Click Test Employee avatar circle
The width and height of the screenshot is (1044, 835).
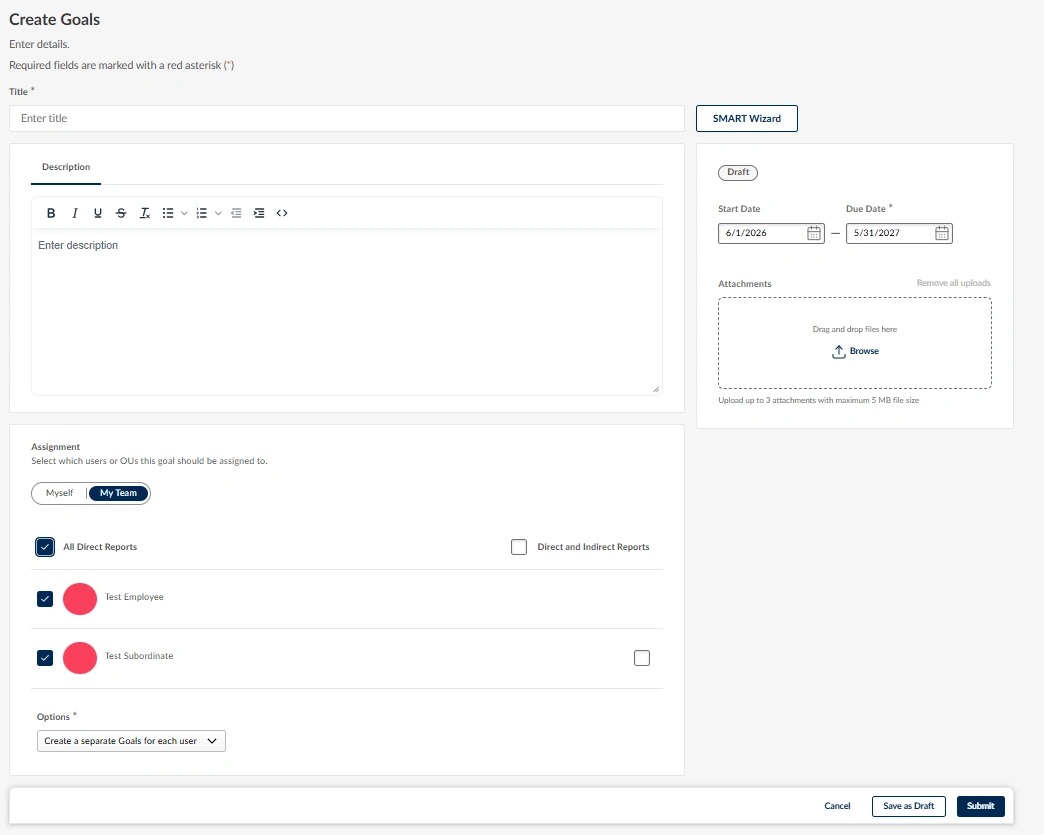[80, 599]
